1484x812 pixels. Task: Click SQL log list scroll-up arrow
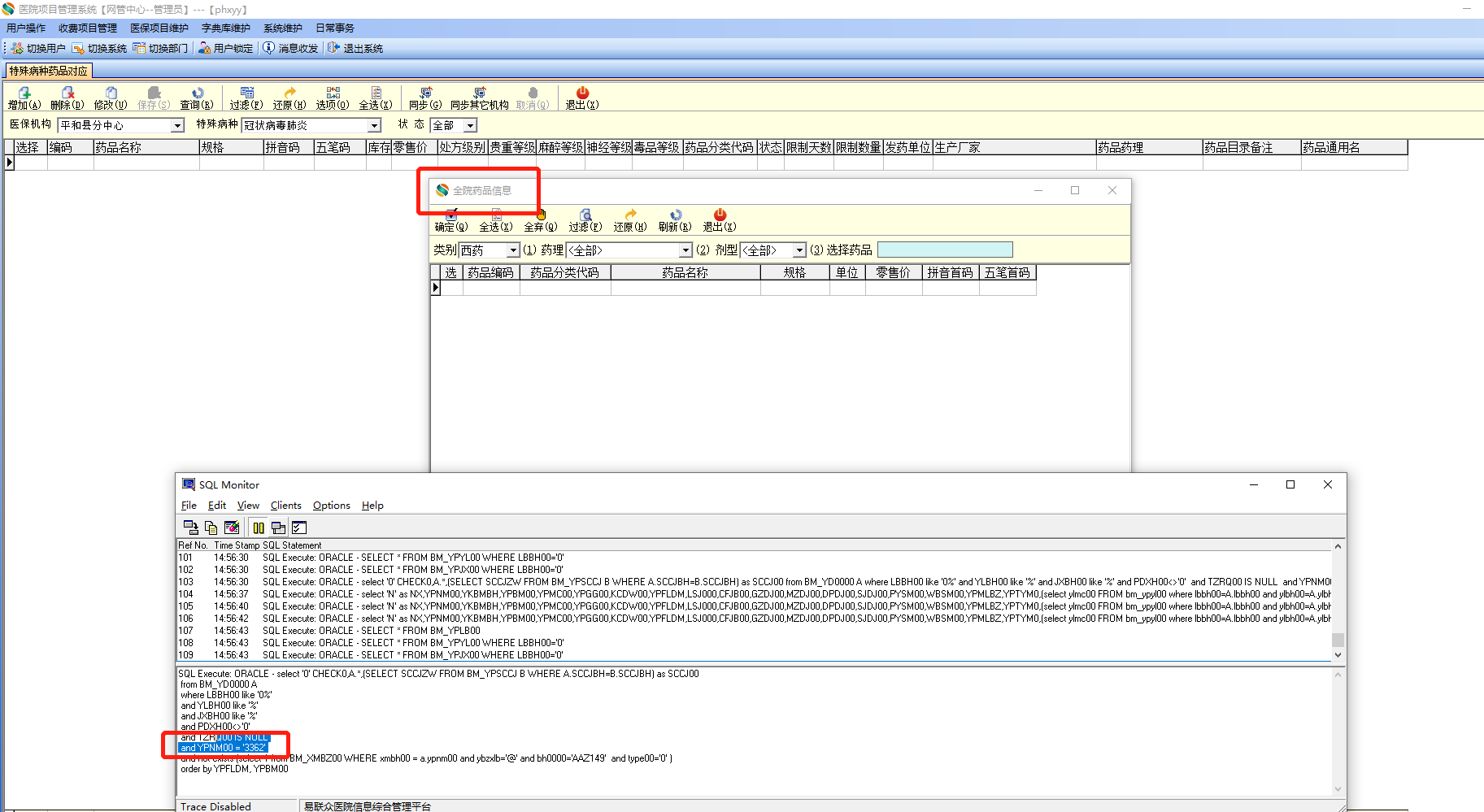pyautogui.click(x=1338, y=546)
